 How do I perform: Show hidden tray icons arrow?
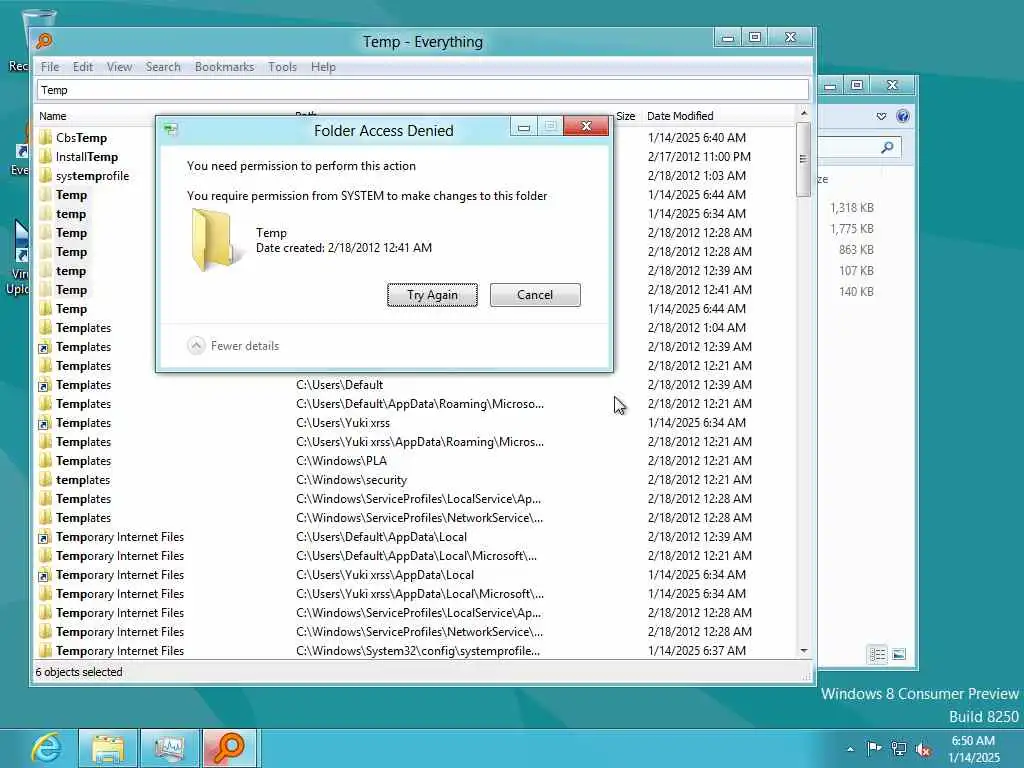[850, 749]
